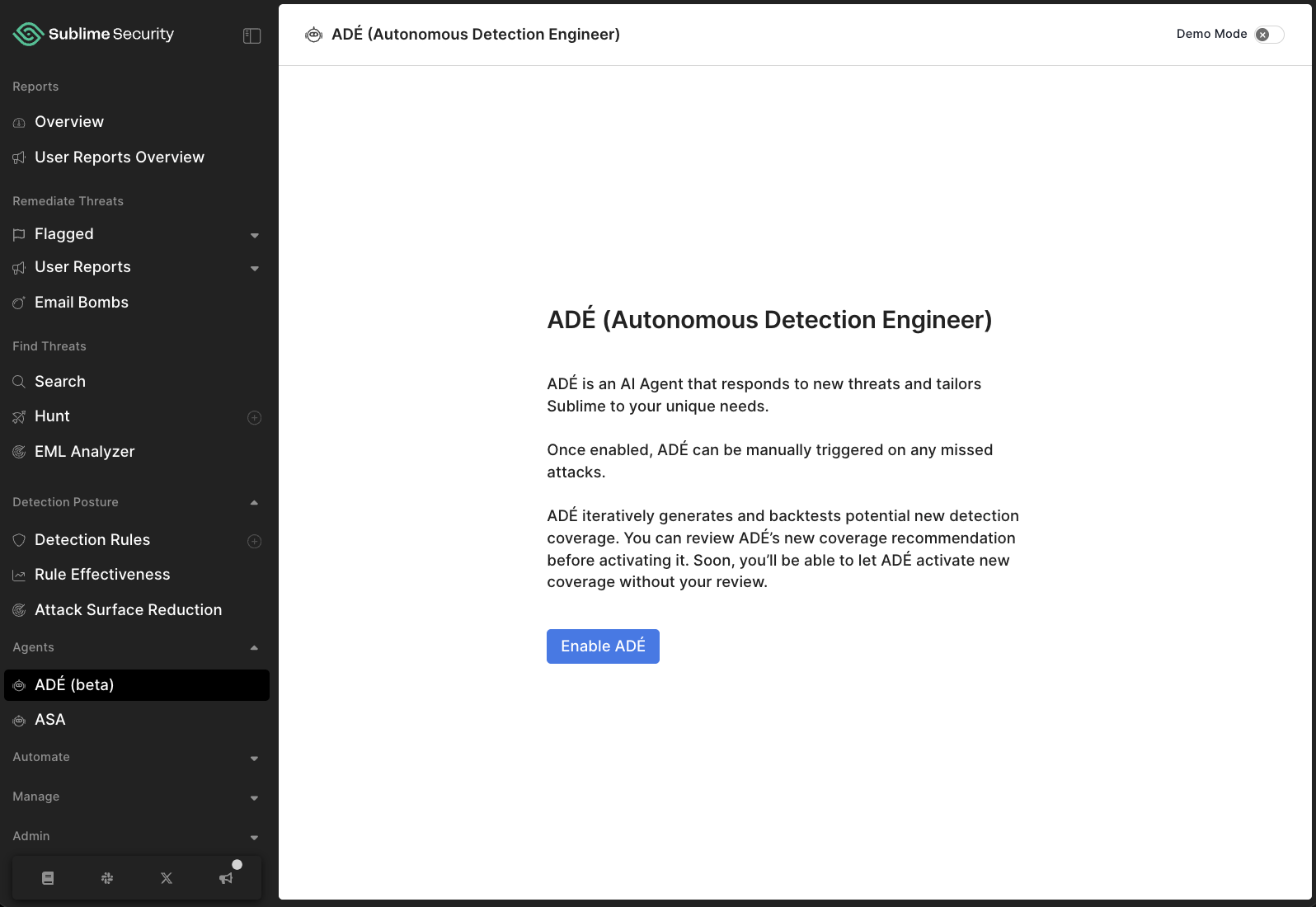Screen dimensions: 1316x907
Task: Click the Hunt icon in sidebar
Action: [x=19, y=417]
